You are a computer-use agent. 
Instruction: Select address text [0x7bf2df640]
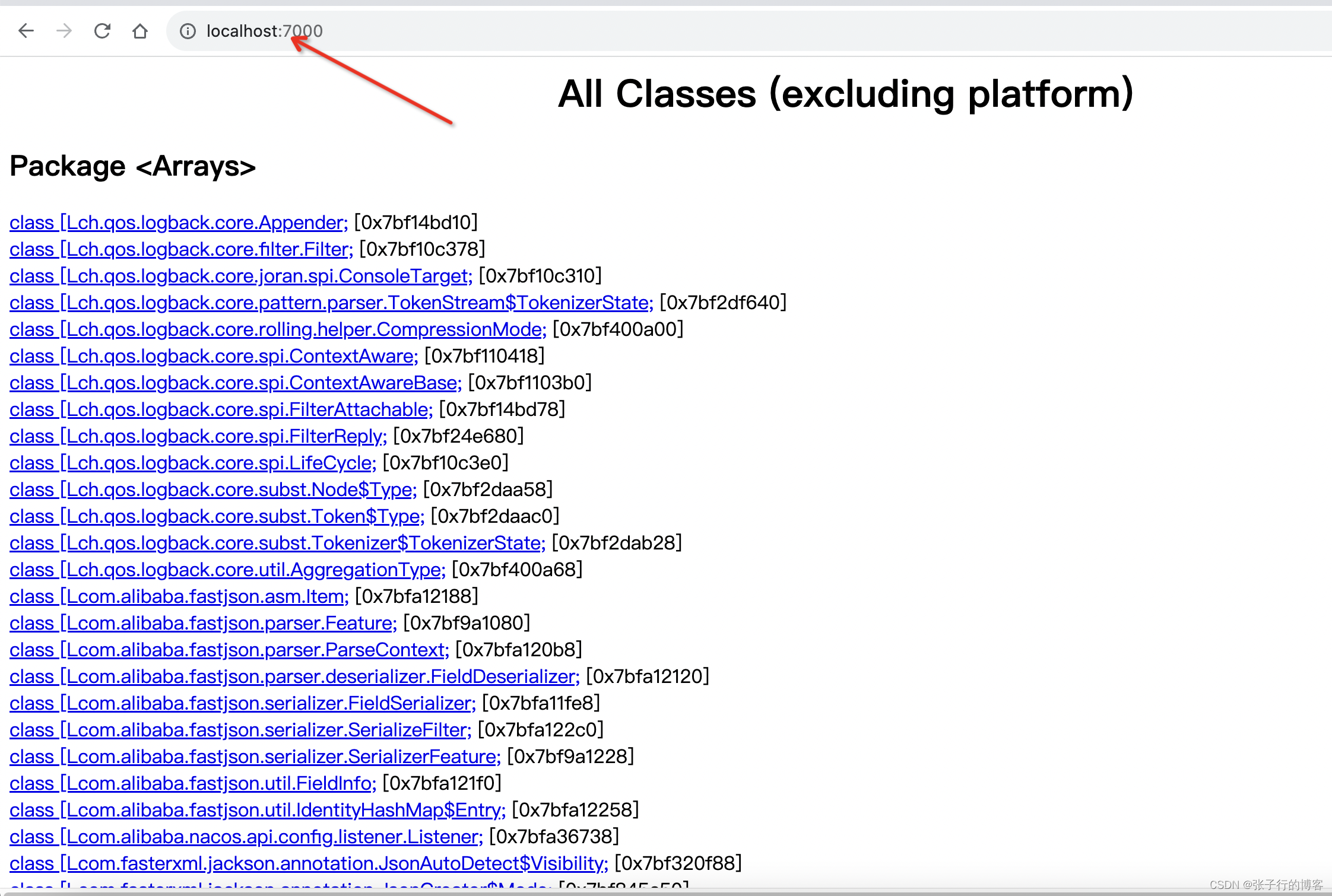pos(723,303)
